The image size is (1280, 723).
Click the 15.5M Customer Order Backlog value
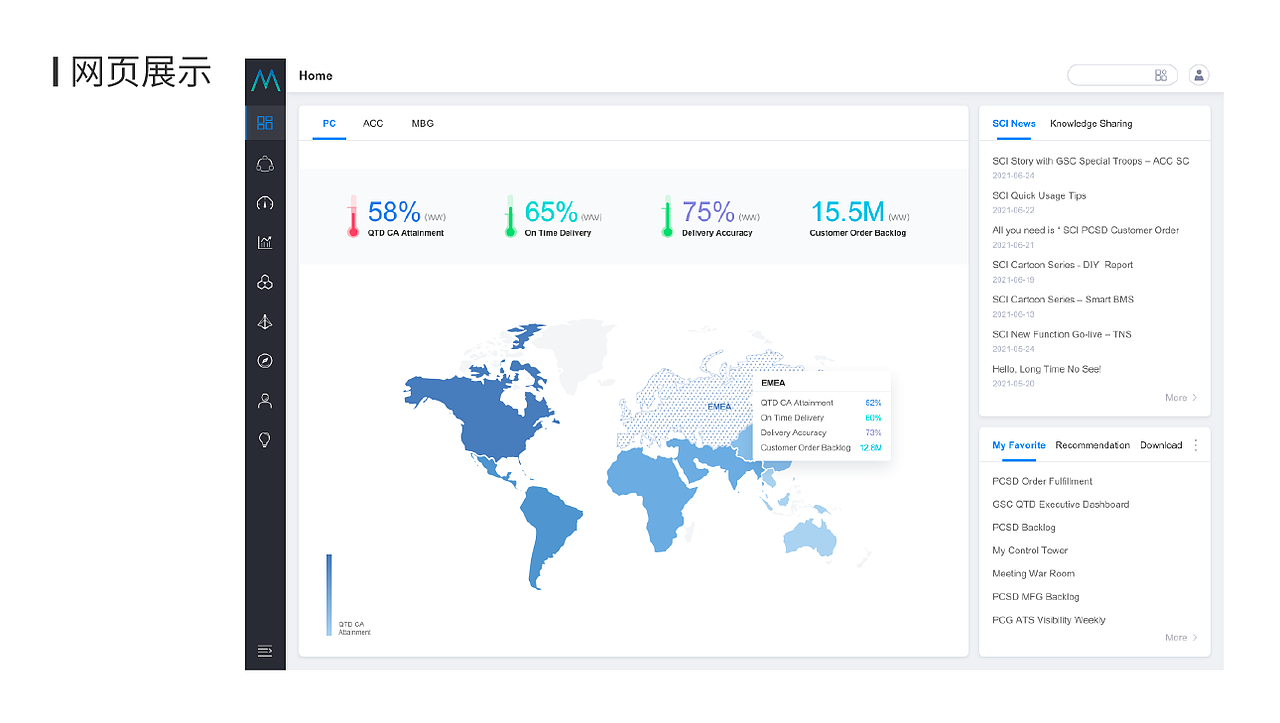847,212
